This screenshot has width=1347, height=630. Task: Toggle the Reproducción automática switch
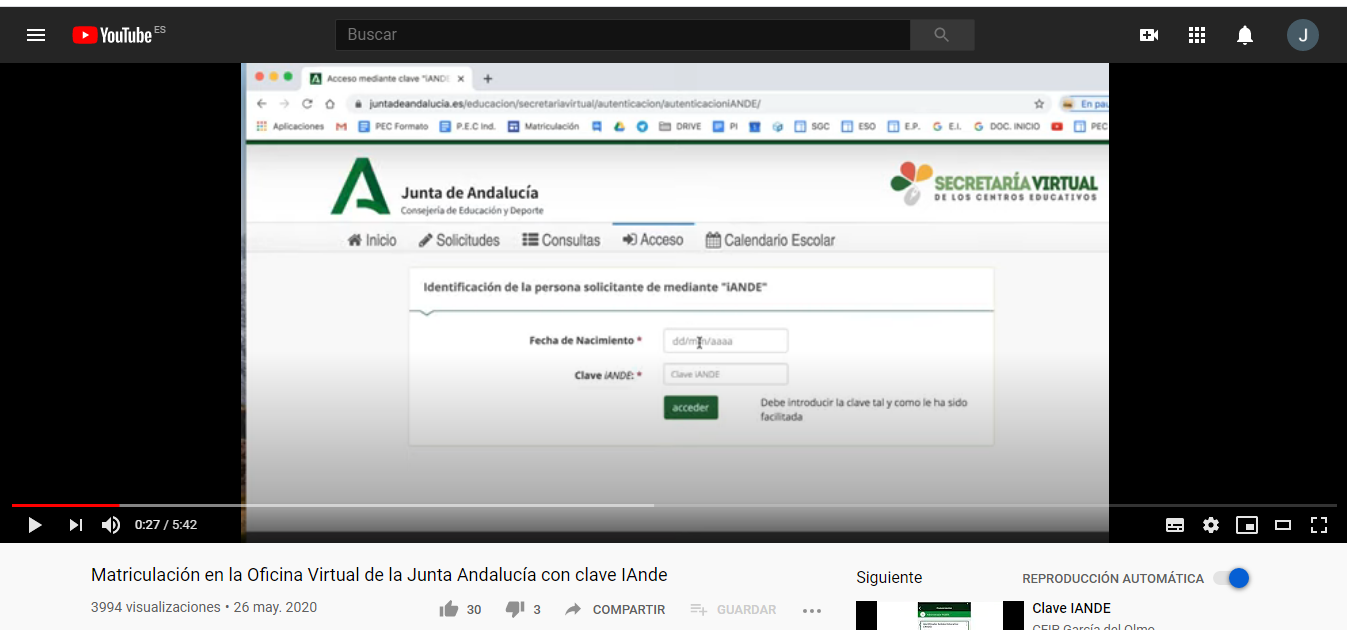click(1232, 578)
